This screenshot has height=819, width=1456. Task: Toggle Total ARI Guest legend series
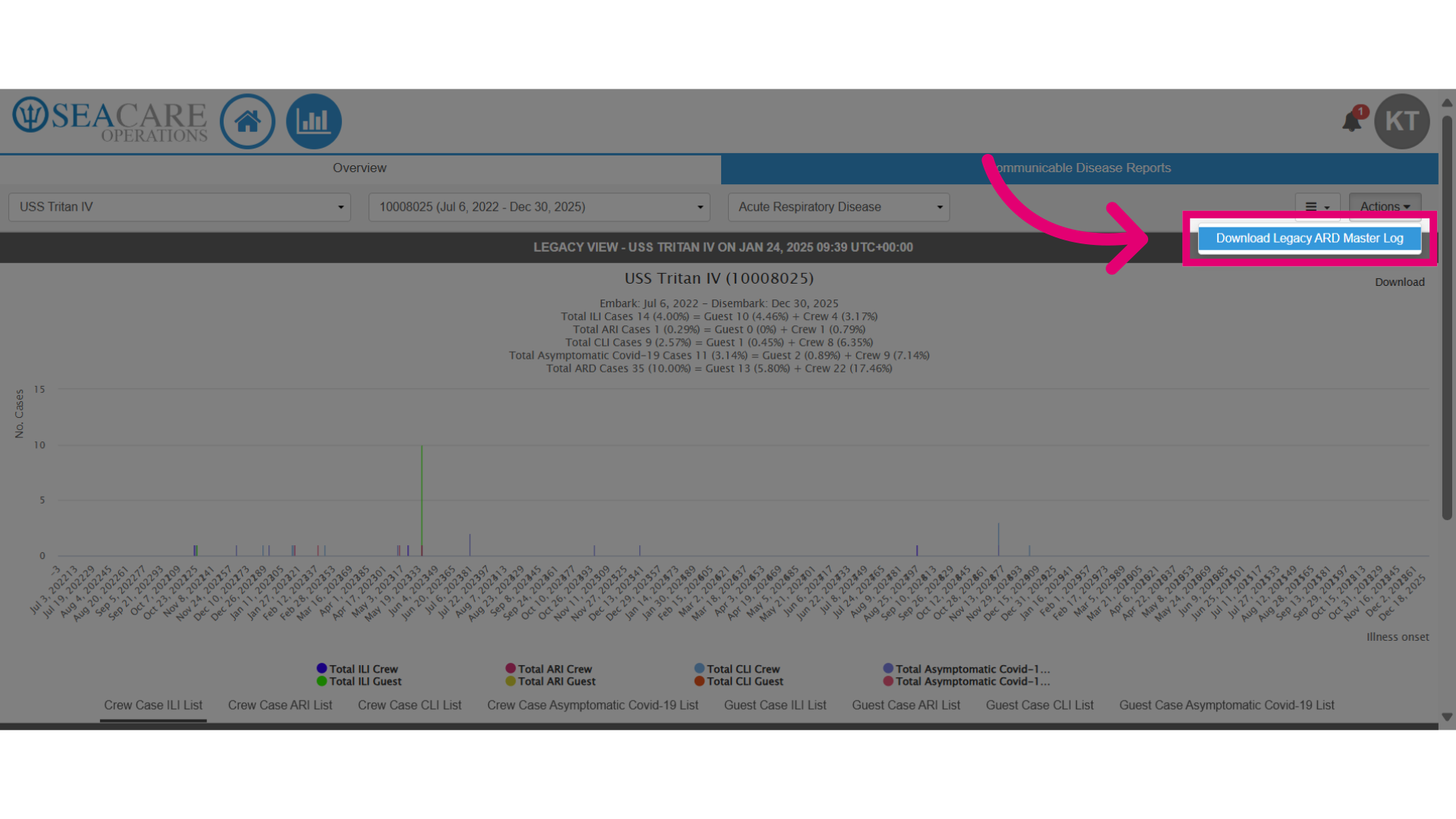pyautogui.click(x=551, y=681)
